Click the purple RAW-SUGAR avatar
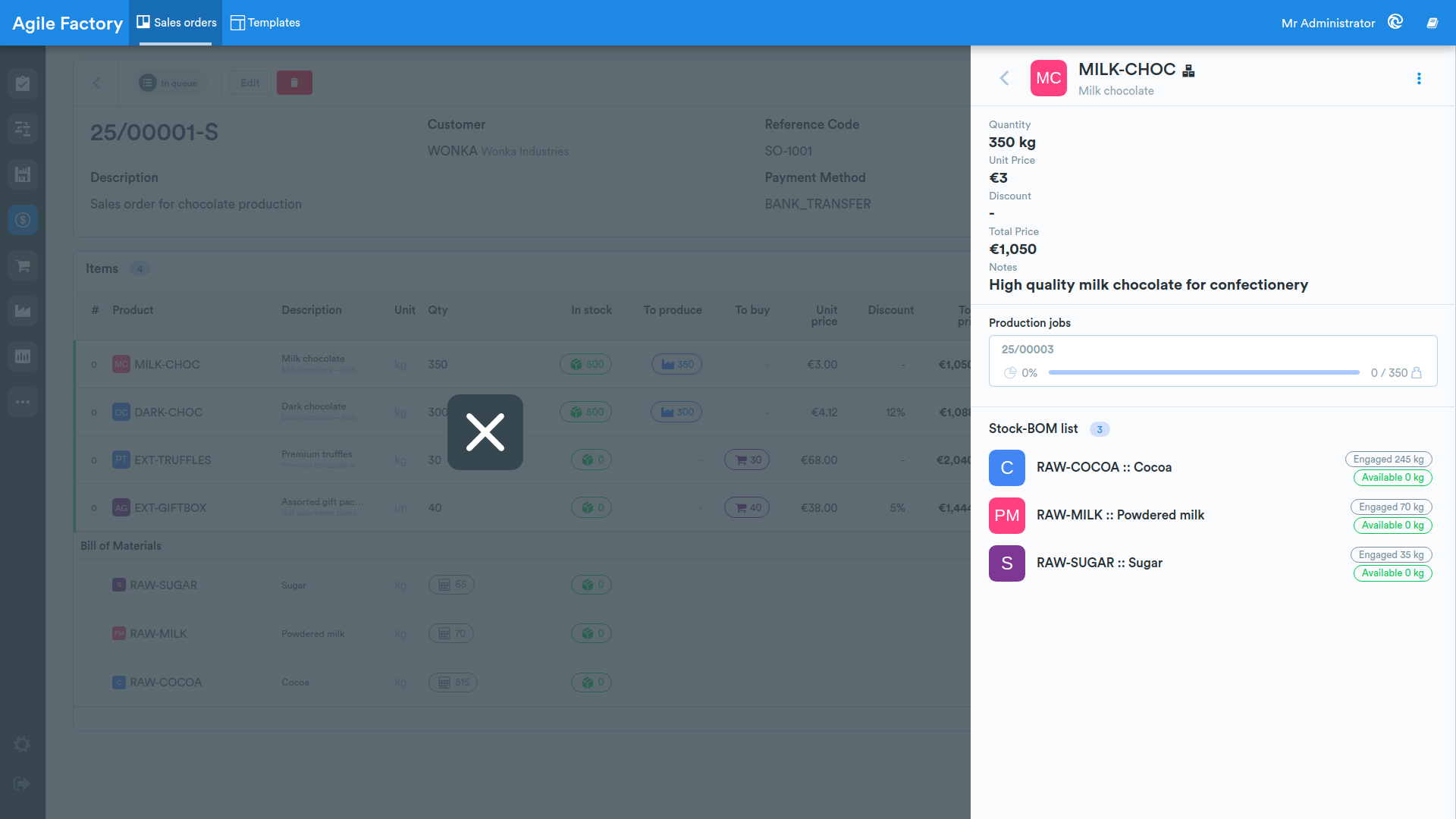This screenshot has width=1456, height=819. click(x=1006, y=563)
